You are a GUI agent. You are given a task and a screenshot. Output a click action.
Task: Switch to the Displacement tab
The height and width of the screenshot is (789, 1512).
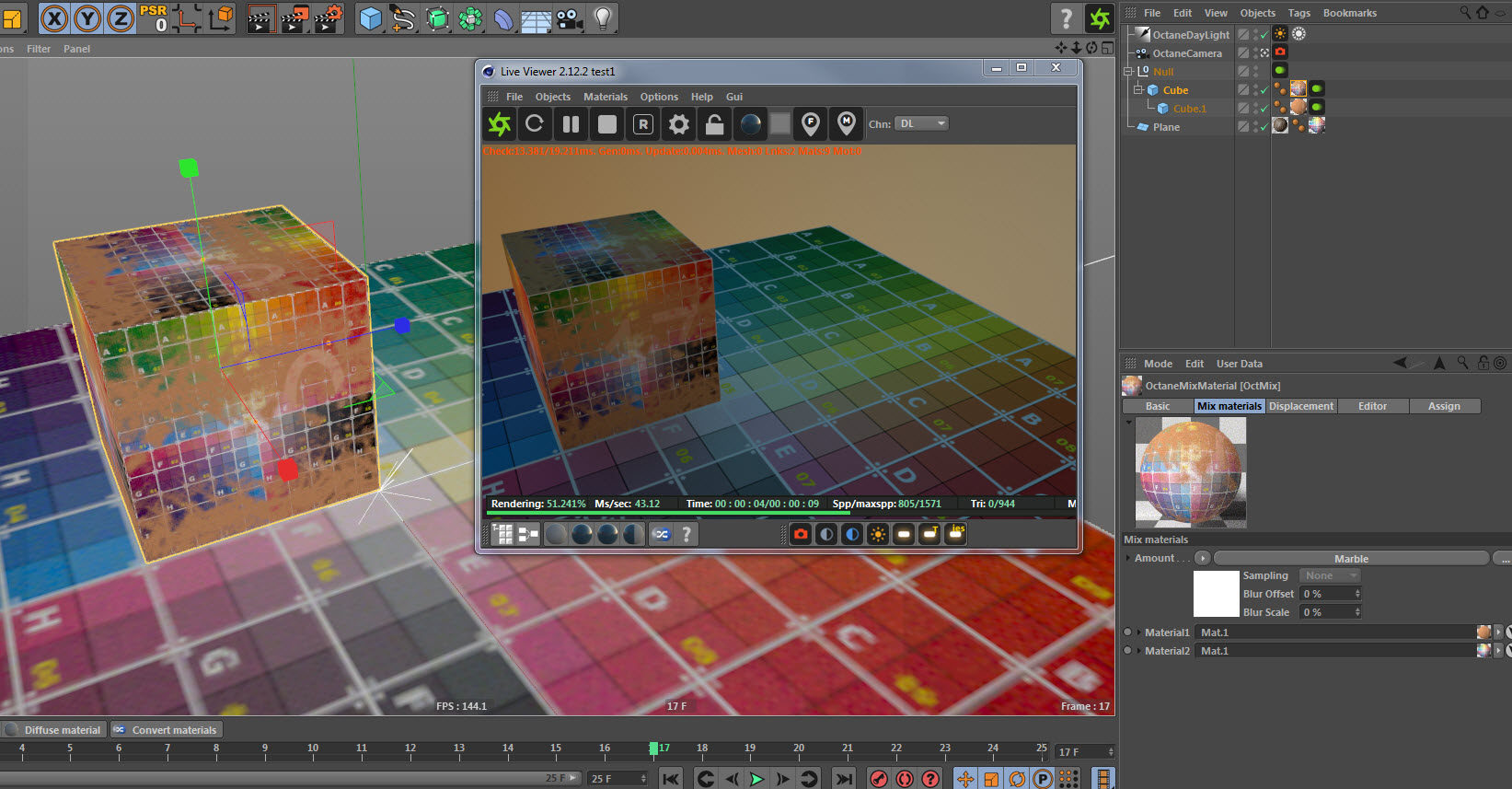click(x=1300, y=406)
